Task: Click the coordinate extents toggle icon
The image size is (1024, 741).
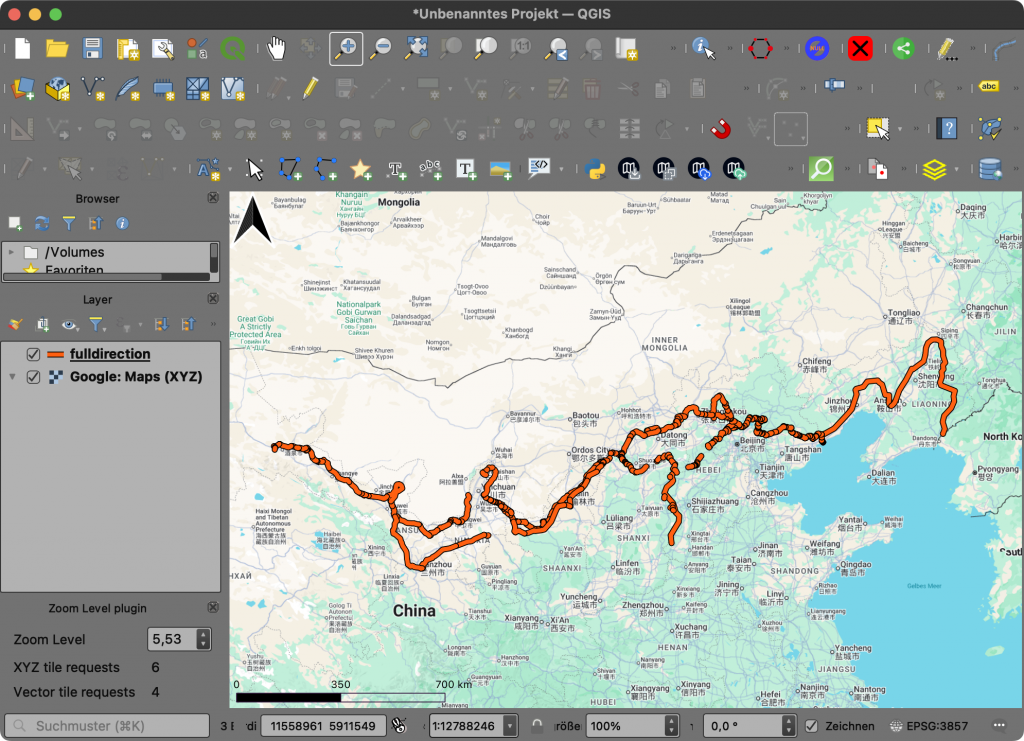Action: [398, 726]
